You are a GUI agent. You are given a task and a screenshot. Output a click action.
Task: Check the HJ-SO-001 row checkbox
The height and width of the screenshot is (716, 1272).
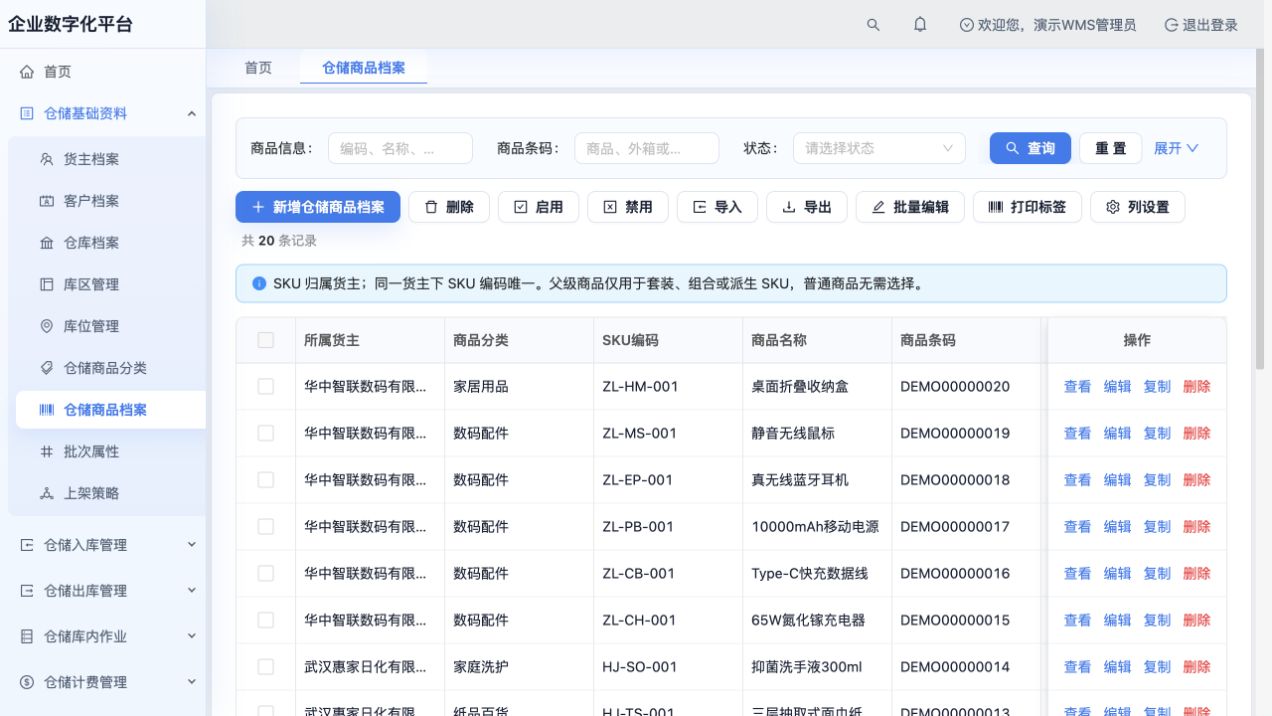coord(266,667)
